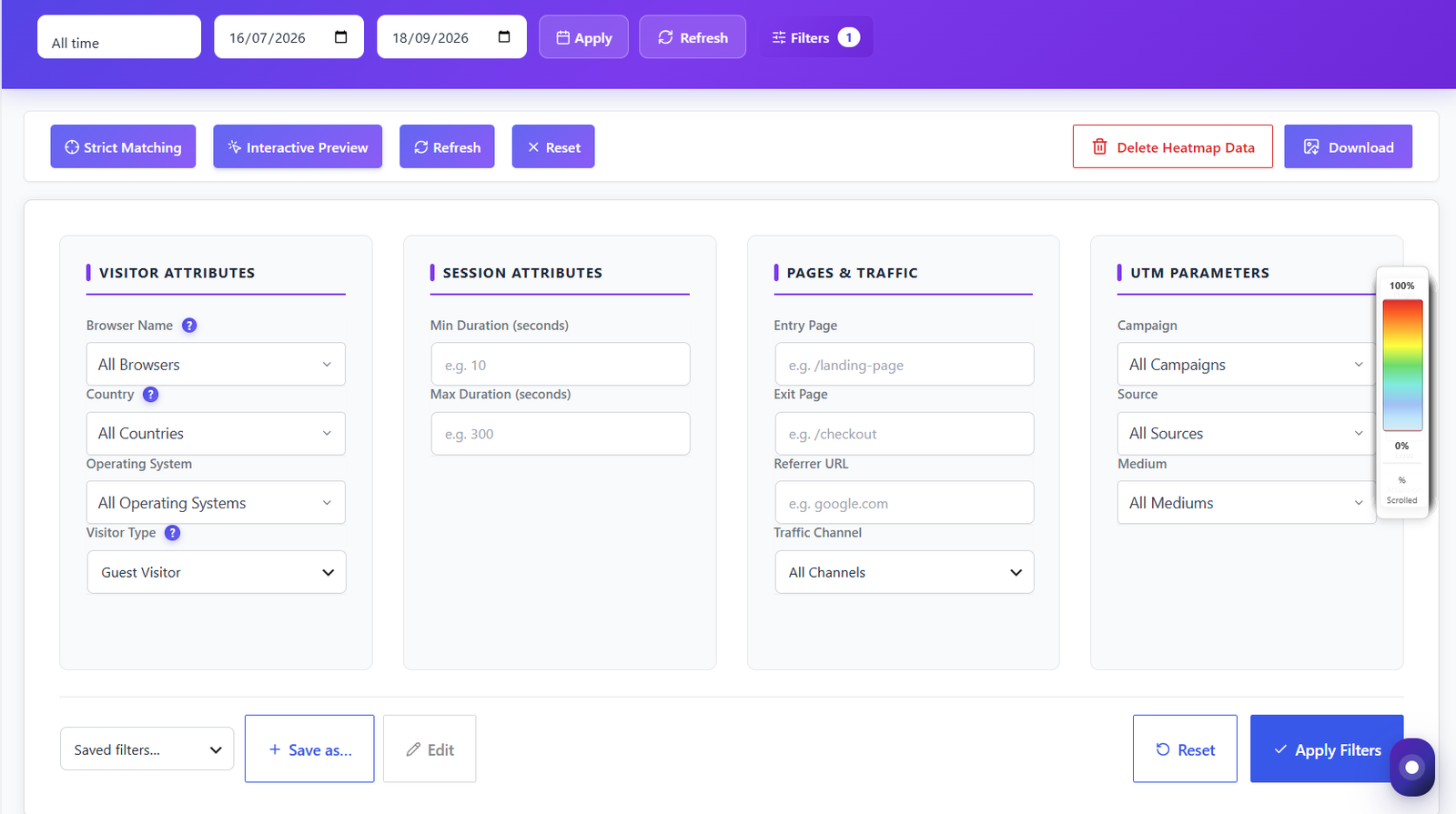Open the All Channels traffic dropdown
The width and height of the screenshot is (1456, 814).
pyautogui.click(x=905, y=572)
